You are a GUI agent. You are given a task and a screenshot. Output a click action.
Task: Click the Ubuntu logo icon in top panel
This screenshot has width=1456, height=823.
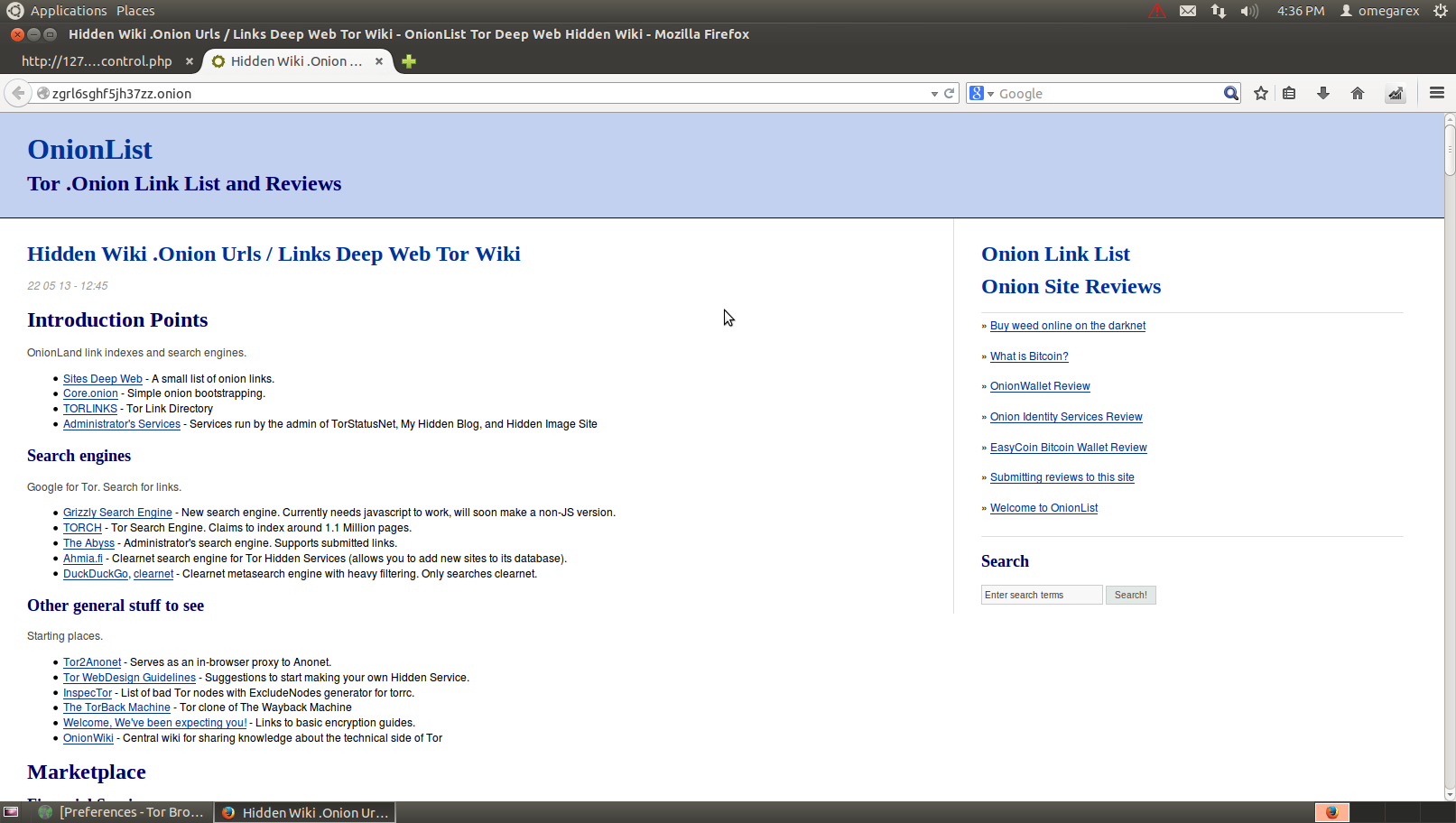point(14,11)
